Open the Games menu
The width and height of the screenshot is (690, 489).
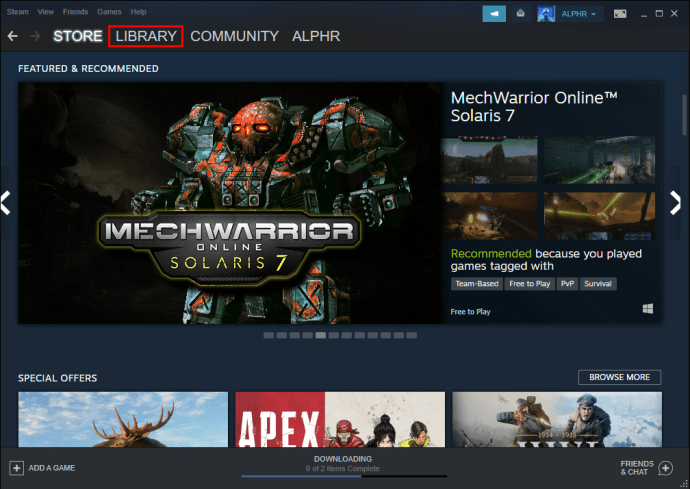click(x=109, y=12)
